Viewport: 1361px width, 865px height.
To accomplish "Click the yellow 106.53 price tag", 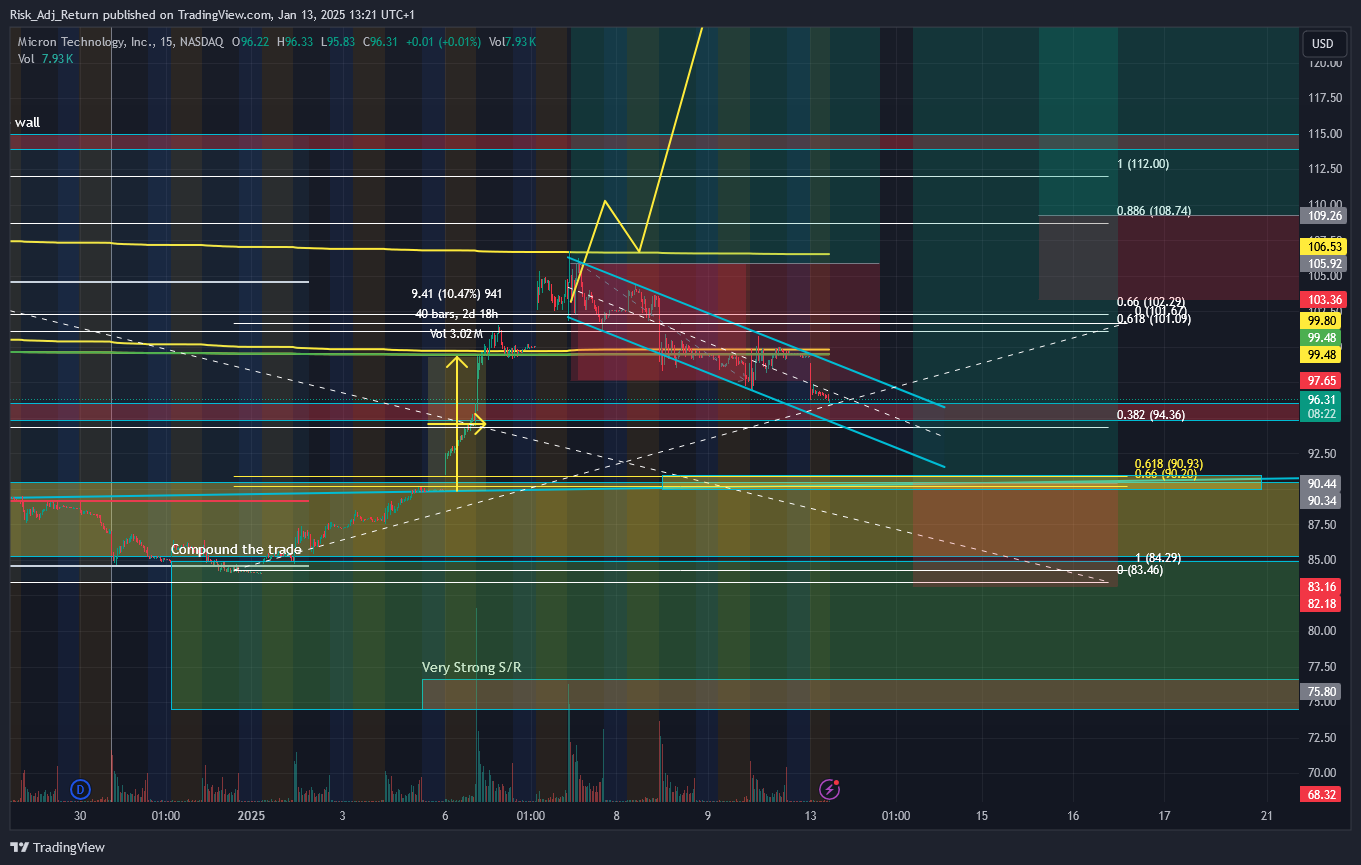I will 1324,246.
